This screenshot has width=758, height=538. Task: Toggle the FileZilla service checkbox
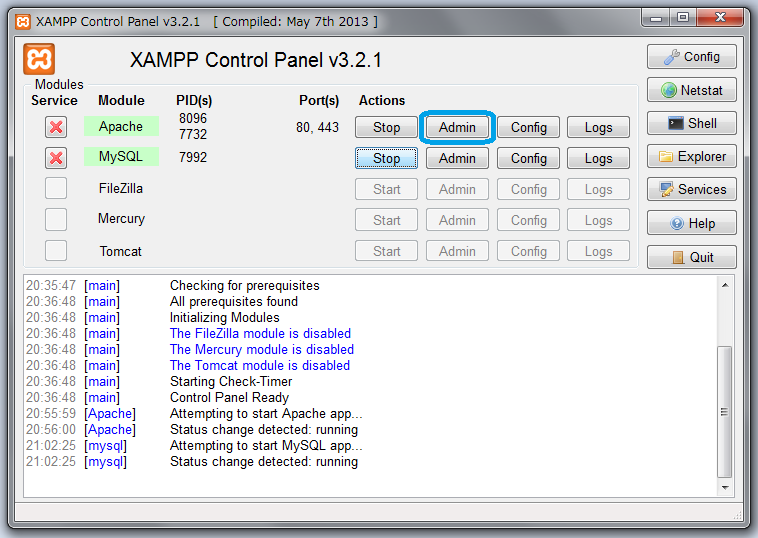[x=56, y=188]
